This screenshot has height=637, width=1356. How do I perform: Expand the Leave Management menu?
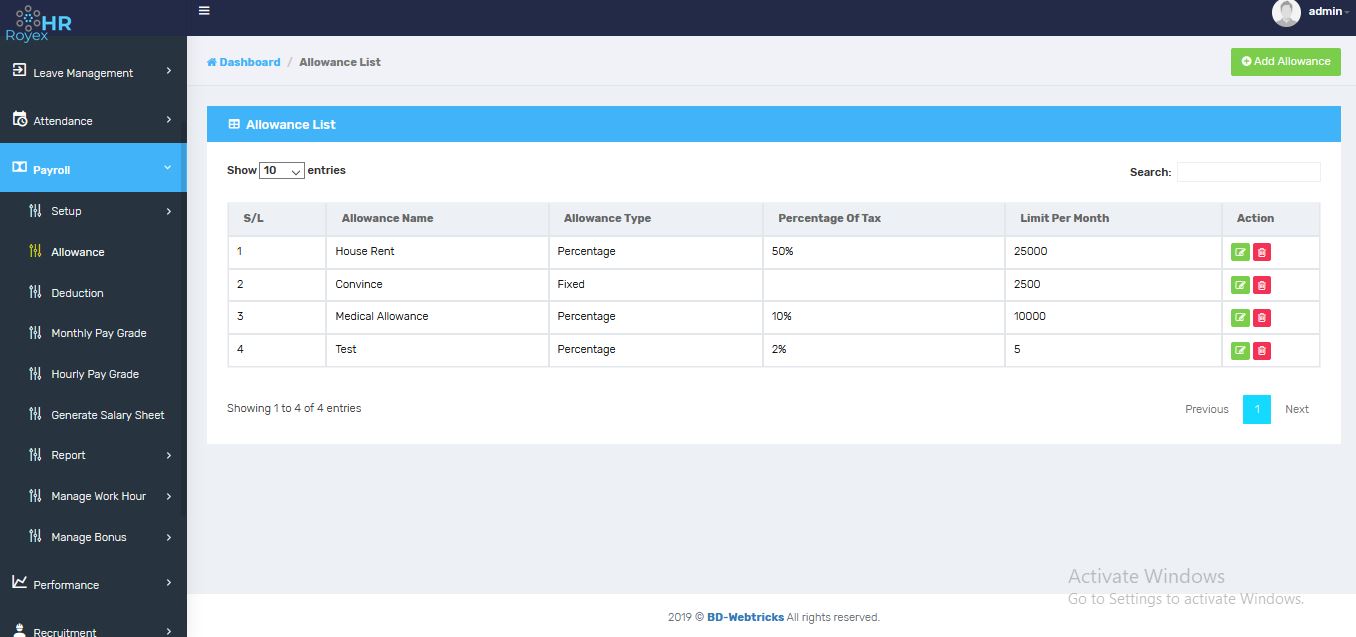pos(93,72)
